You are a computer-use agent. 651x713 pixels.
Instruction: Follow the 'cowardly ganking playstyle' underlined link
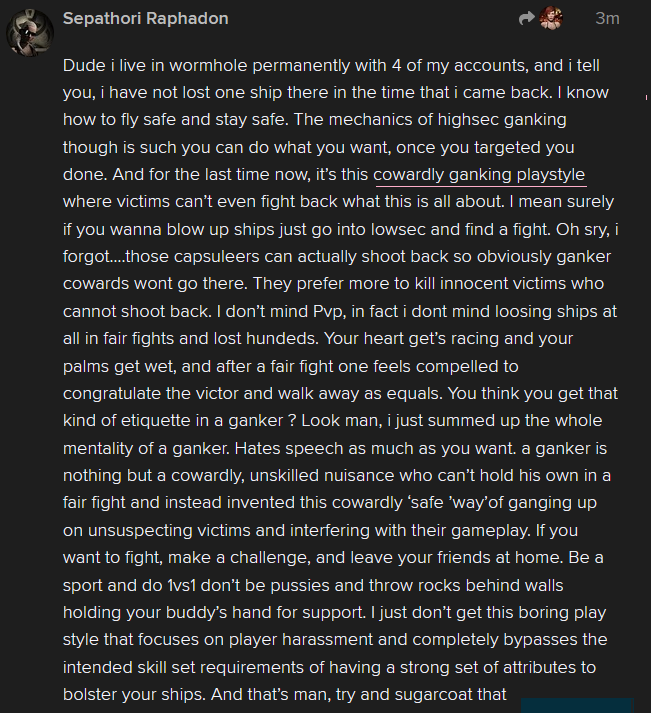[x=478, y=175]
